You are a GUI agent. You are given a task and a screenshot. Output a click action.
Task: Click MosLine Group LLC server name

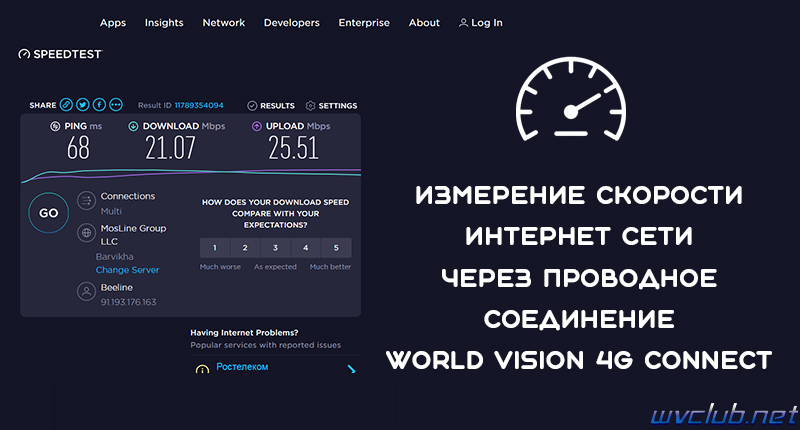pyautogui.click(x=133, y=235)
